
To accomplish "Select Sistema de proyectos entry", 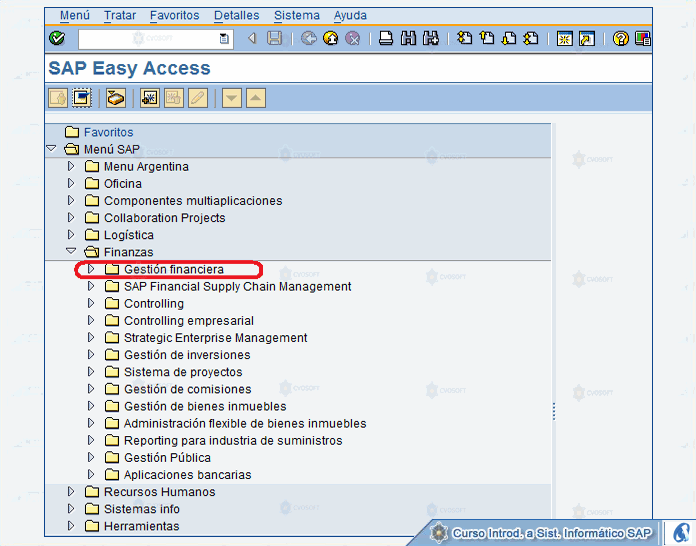I will pos(183,372).
